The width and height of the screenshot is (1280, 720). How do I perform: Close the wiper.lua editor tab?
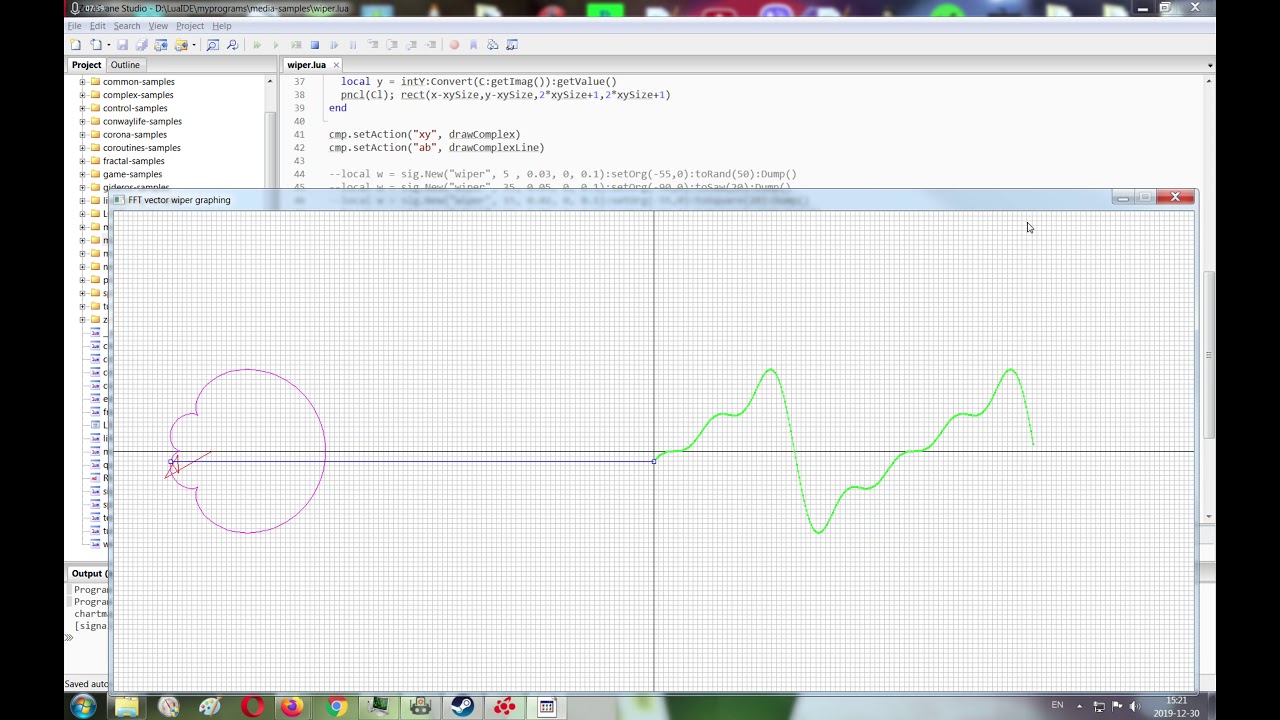tap(337, 65)
